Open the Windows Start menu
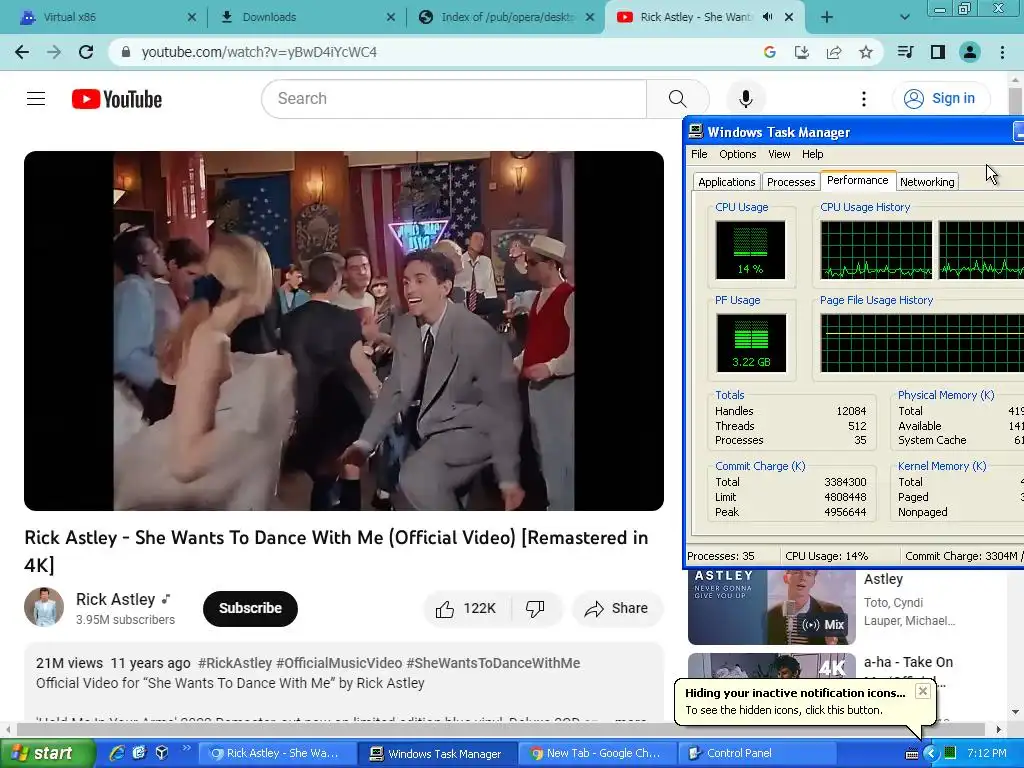This screenshot has width=1024, height=768. click(x=46, y=754)
